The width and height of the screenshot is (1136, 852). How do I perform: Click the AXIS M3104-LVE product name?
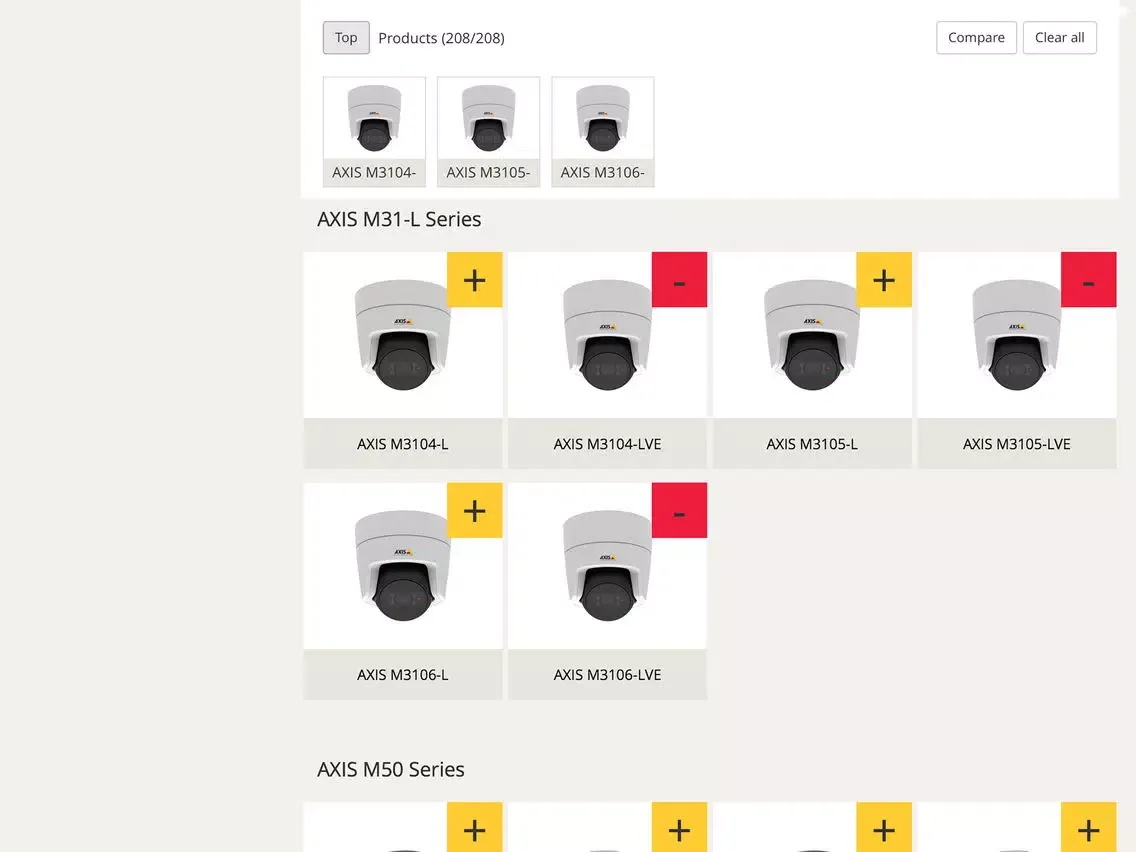tap(607, 444)
